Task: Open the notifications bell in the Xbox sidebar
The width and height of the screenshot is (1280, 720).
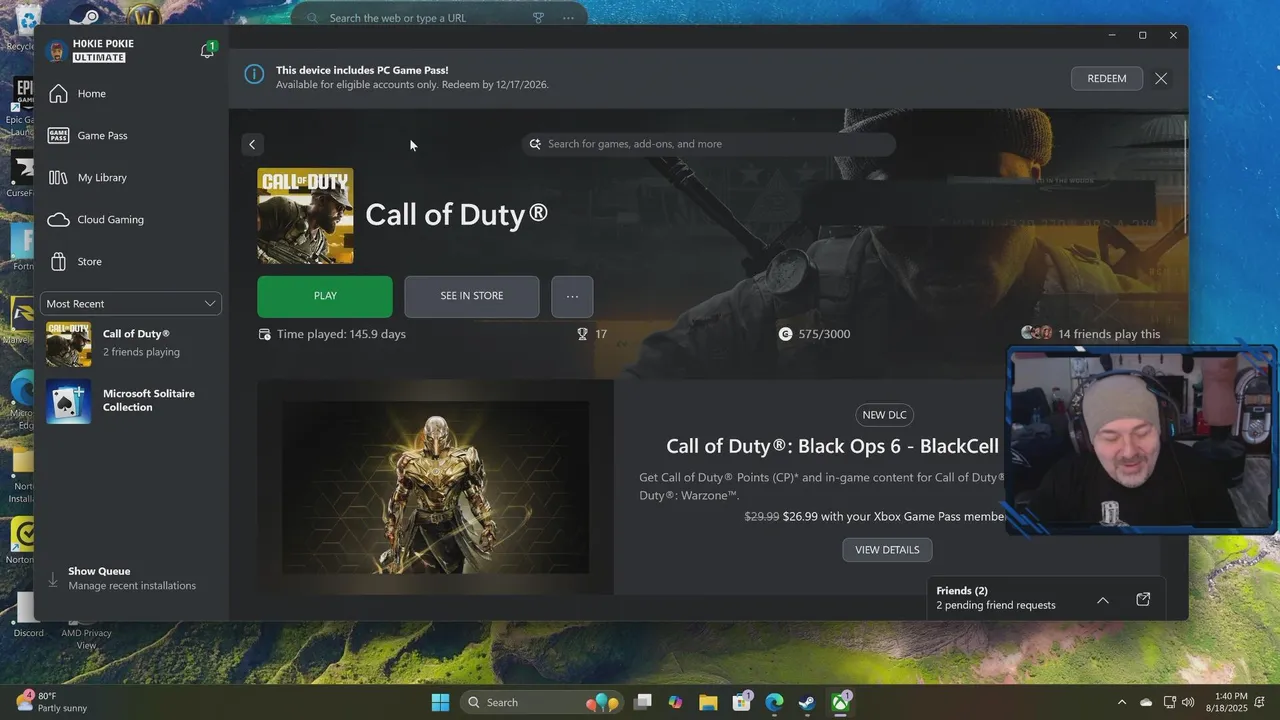Action: [x=207, y=50]
